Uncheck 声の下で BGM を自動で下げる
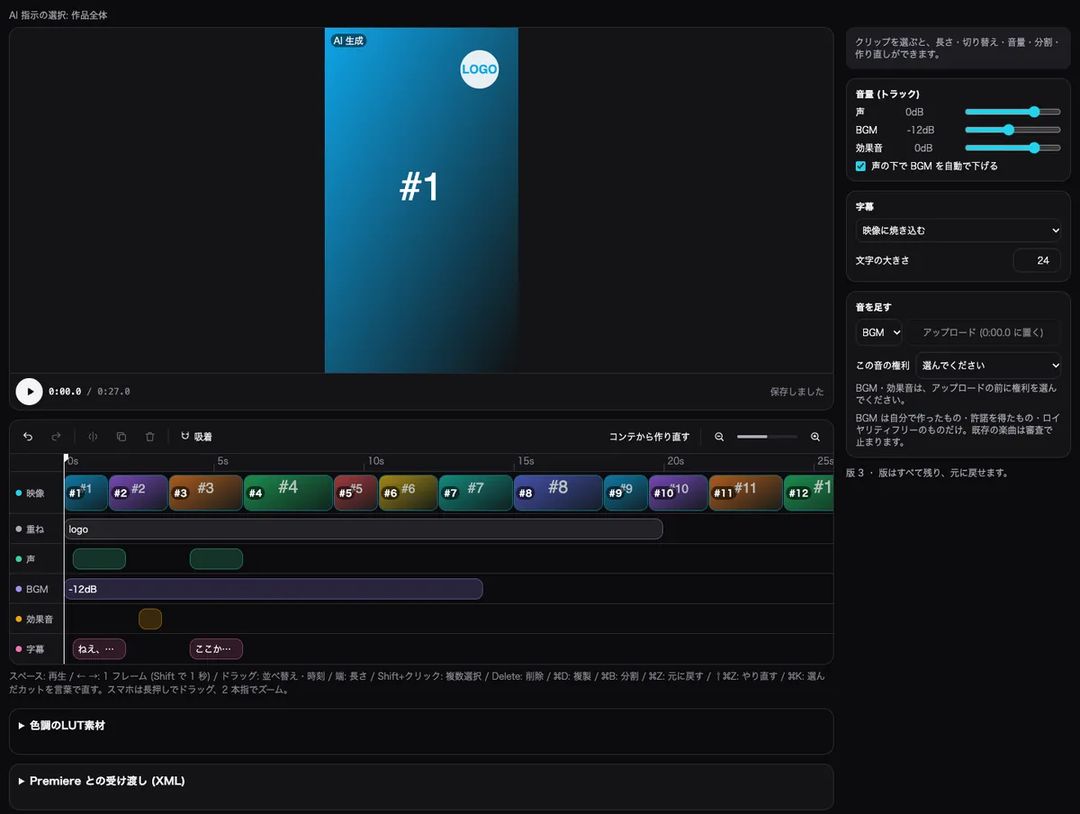Image resolution: width=1080 pixels, height=814 pixels. tap(860, 166)
